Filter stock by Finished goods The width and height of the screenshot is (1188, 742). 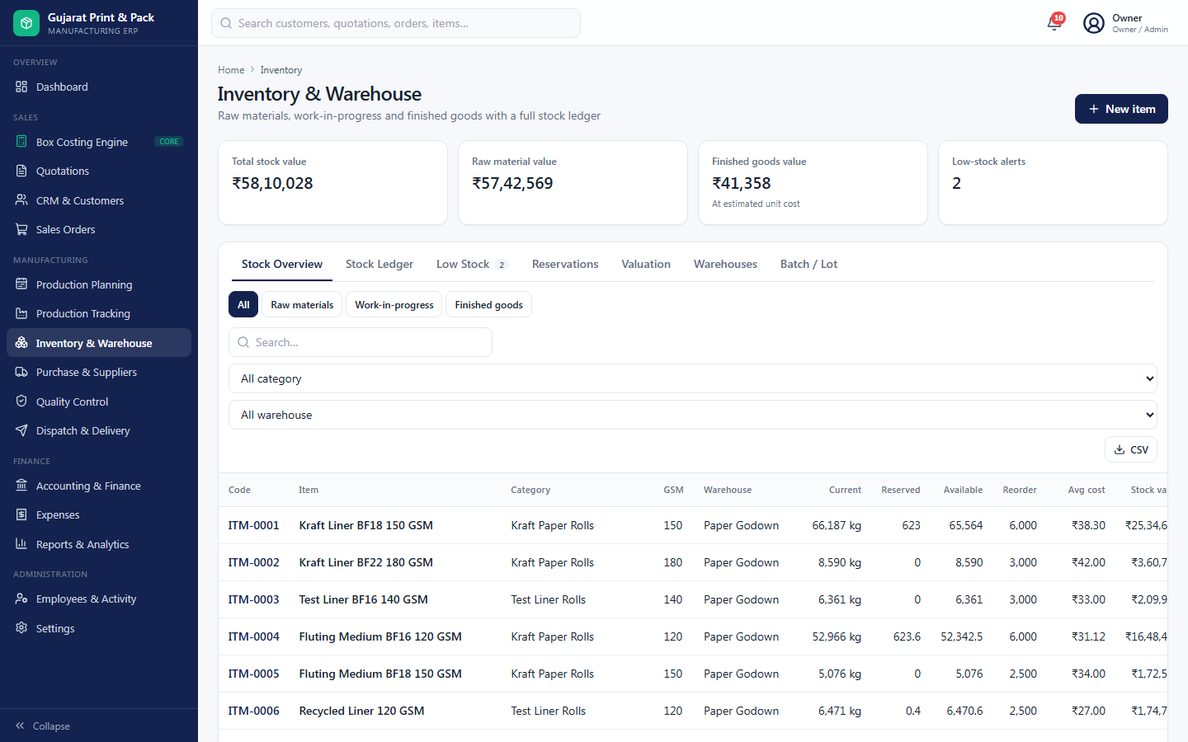coord(489,305)
